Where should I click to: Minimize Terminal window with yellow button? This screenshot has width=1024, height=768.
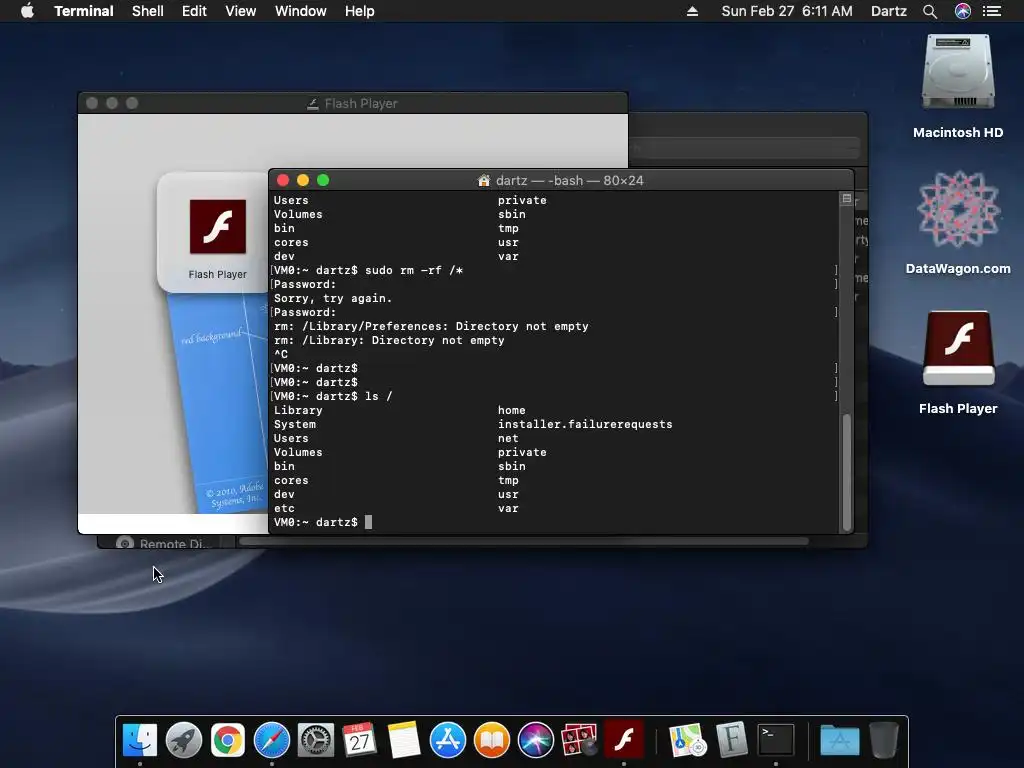click(303, 180)
